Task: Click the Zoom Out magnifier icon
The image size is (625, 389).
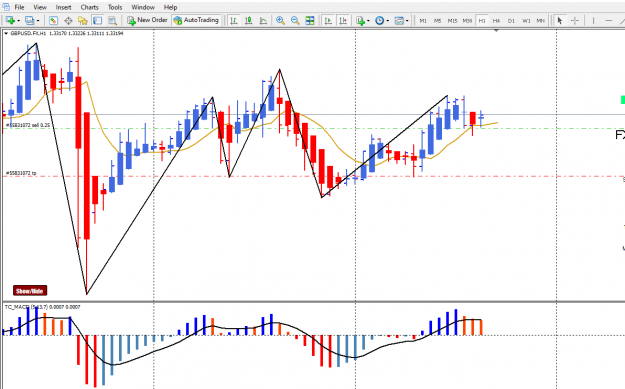Action: [295, 20]
